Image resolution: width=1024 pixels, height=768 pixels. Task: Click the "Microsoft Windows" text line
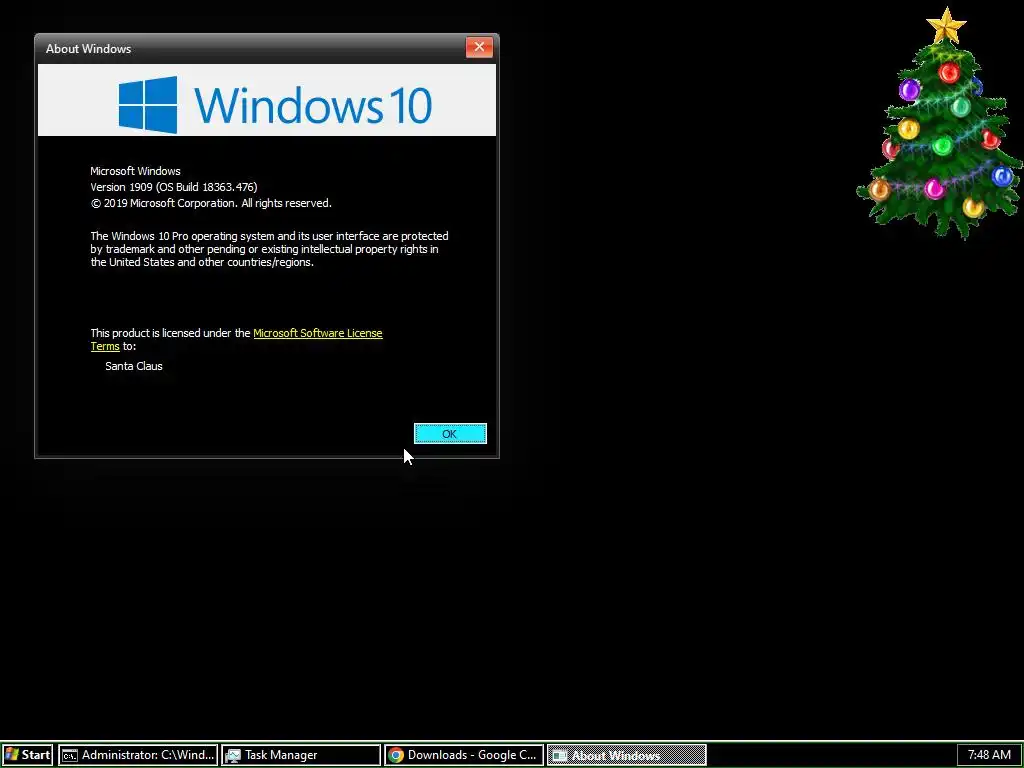pos(135,171)
